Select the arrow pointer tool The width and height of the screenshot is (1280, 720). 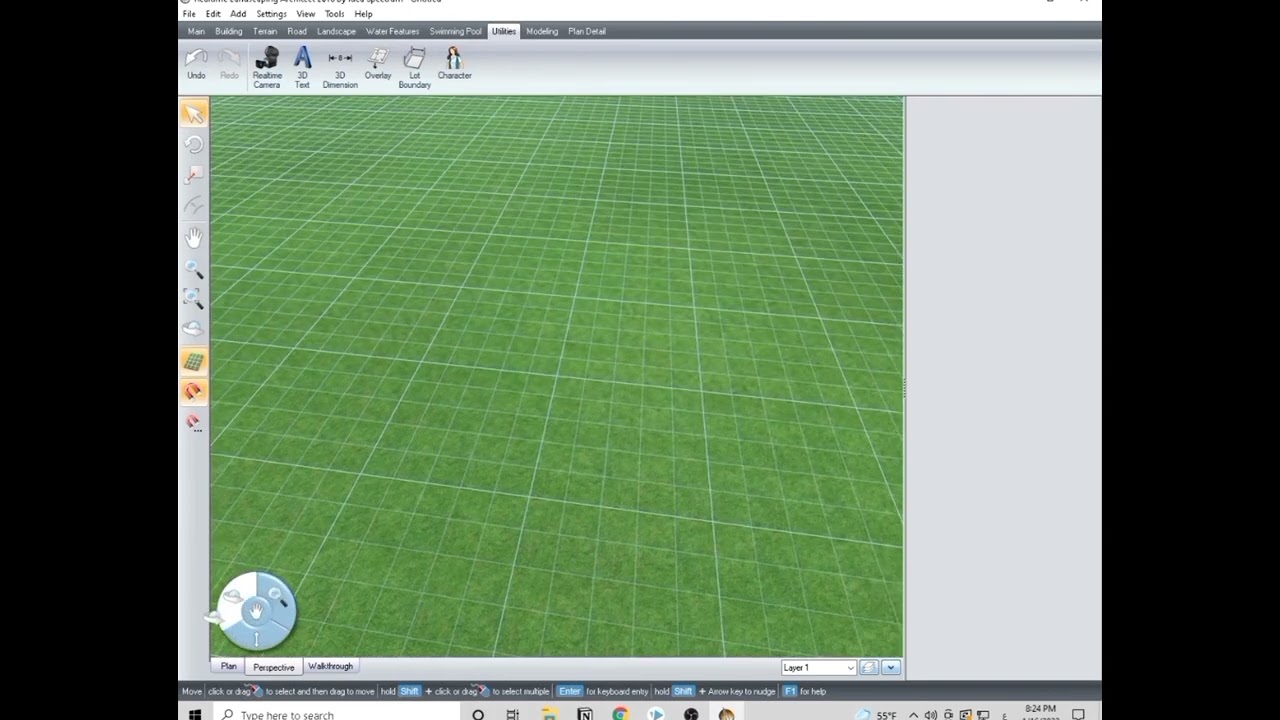(194, 114)
